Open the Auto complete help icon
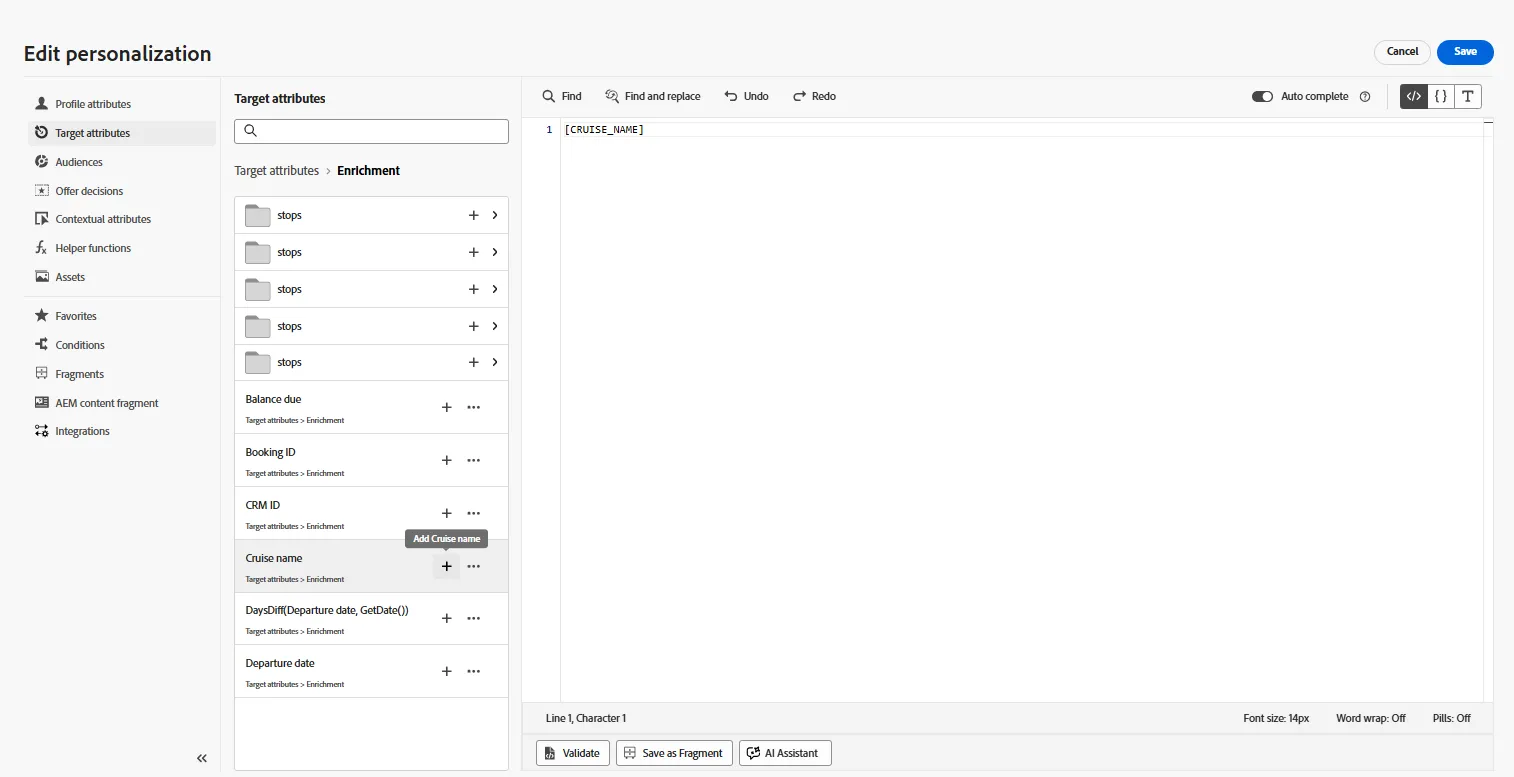 tap(1365, 97)
